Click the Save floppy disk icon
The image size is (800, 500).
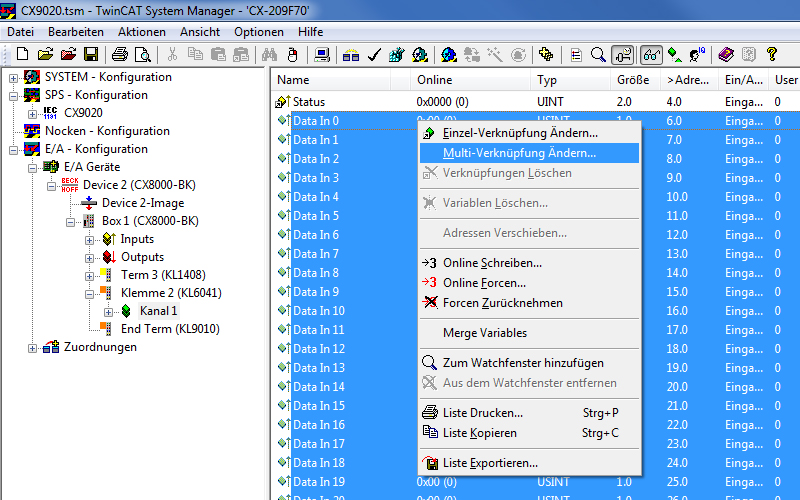[91, 54]
